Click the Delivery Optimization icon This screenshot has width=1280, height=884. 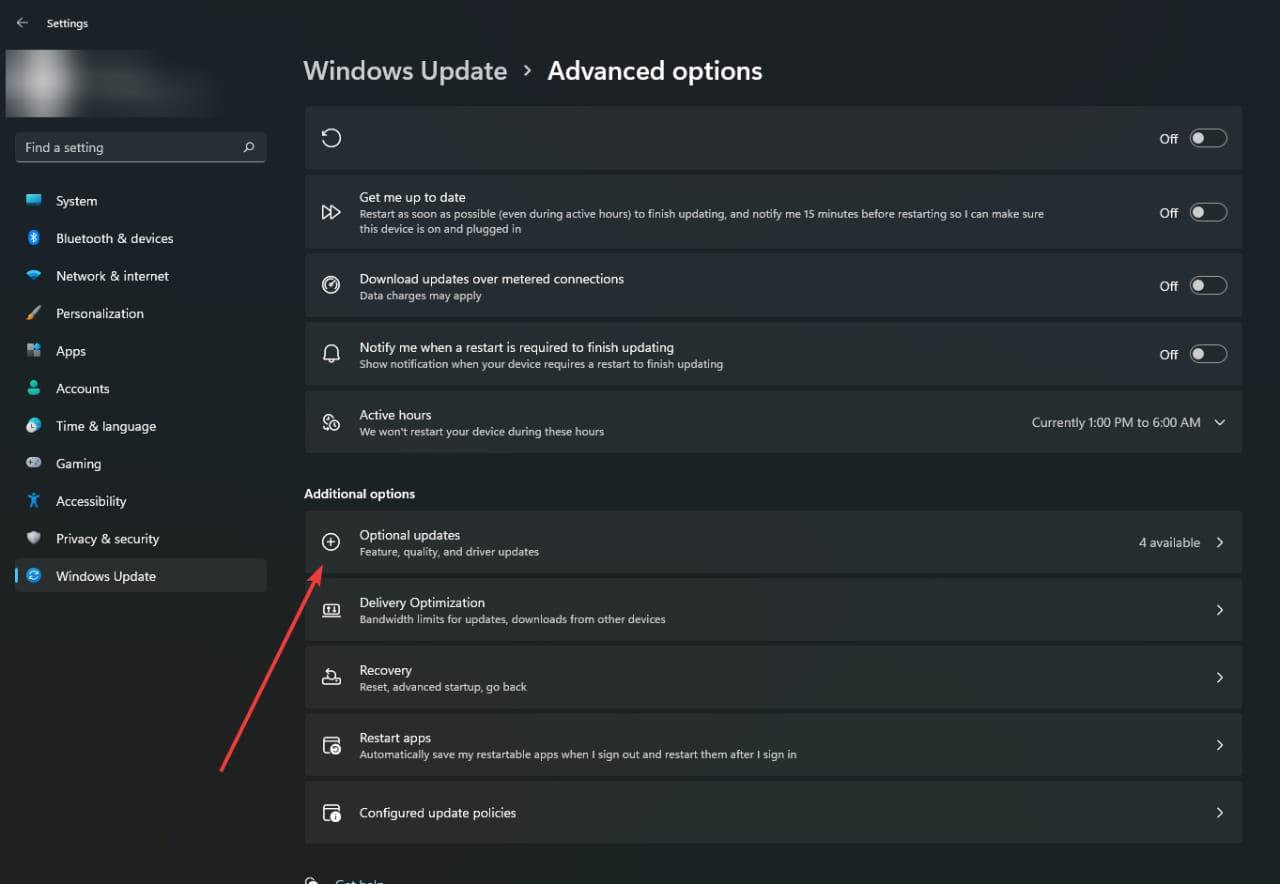(x=331, y=610)
